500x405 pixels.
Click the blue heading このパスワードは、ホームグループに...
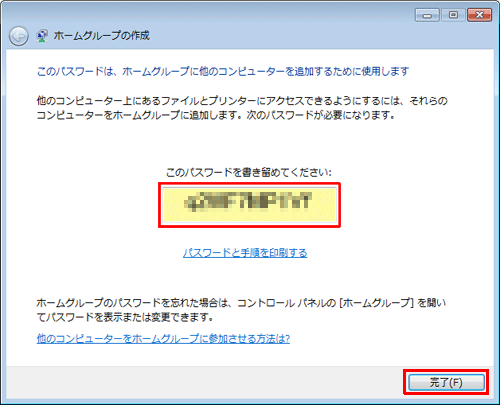223,71
